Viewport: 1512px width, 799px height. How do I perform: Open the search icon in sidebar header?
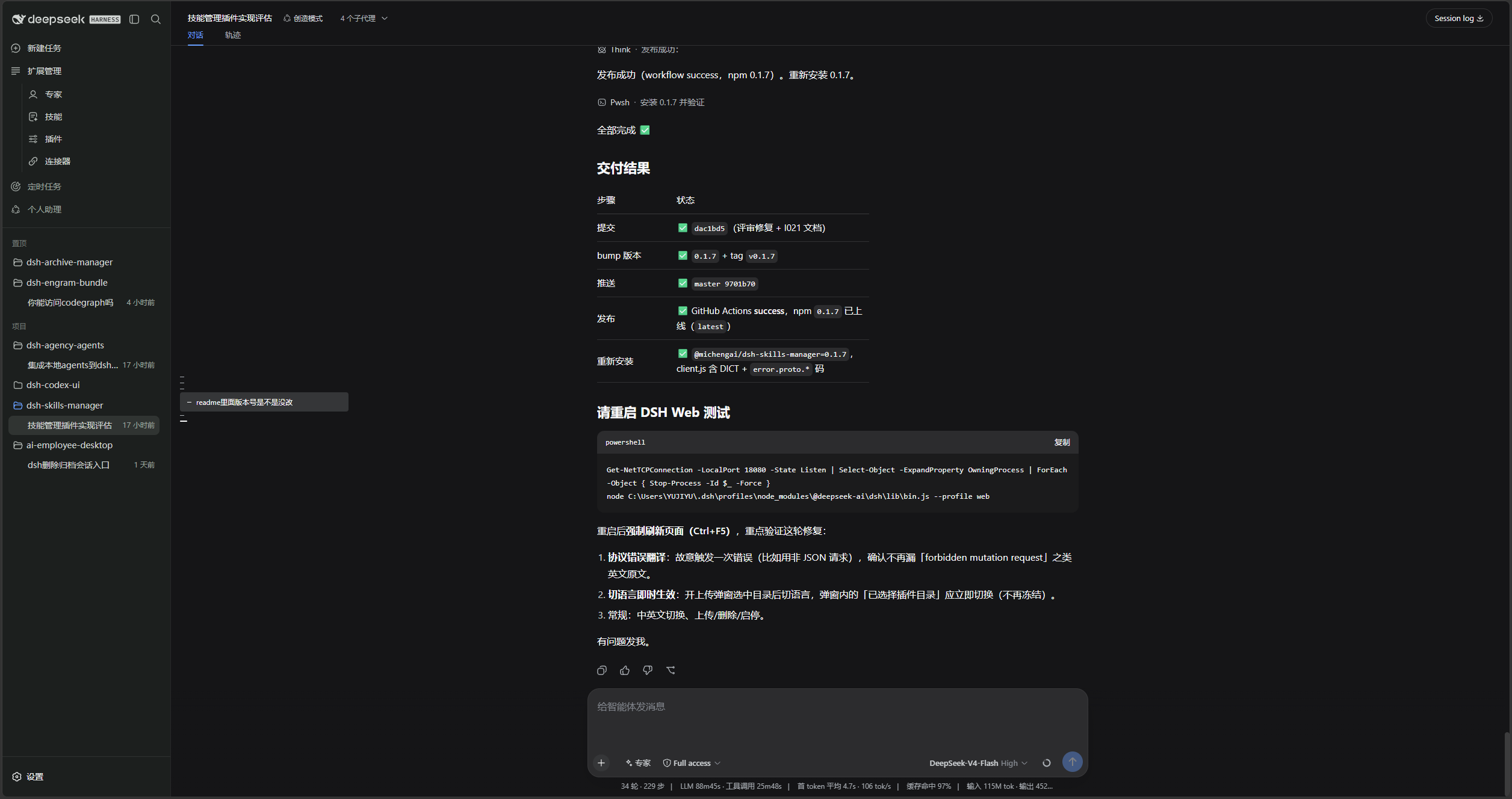(156, 19)
